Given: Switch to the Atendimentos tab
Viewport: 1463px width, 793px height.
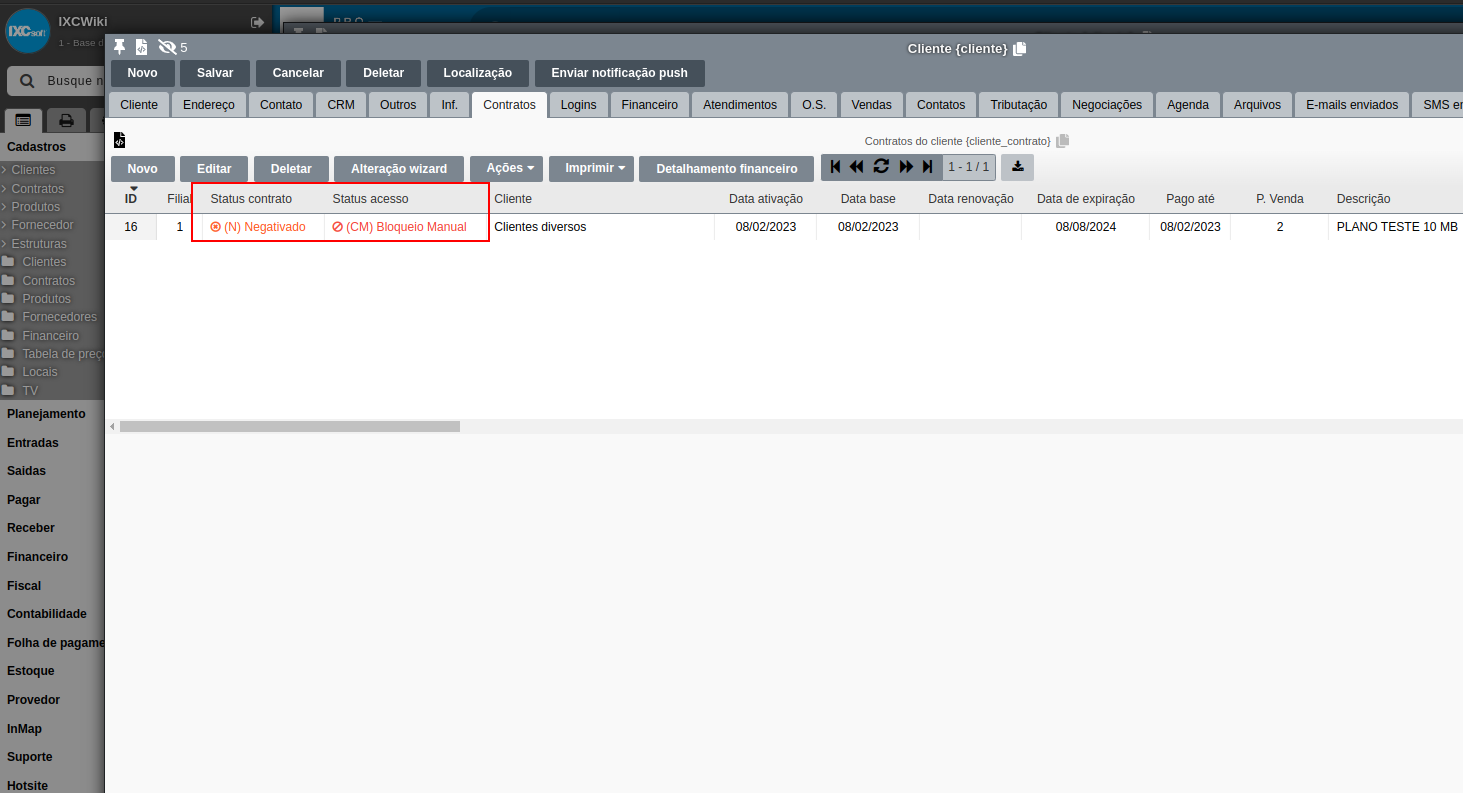Looking at the screenshot, I should (x=740, y=105).
